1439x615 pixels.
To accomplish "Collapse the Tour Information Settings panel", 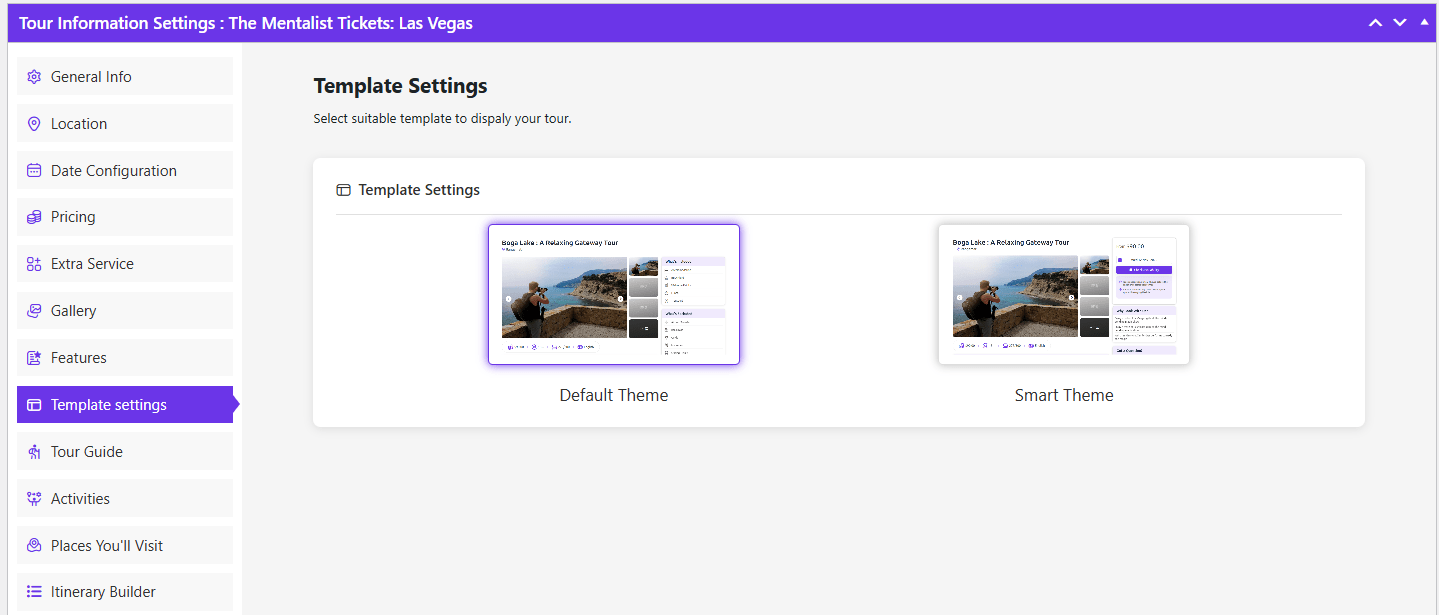I will [1424, 22].
